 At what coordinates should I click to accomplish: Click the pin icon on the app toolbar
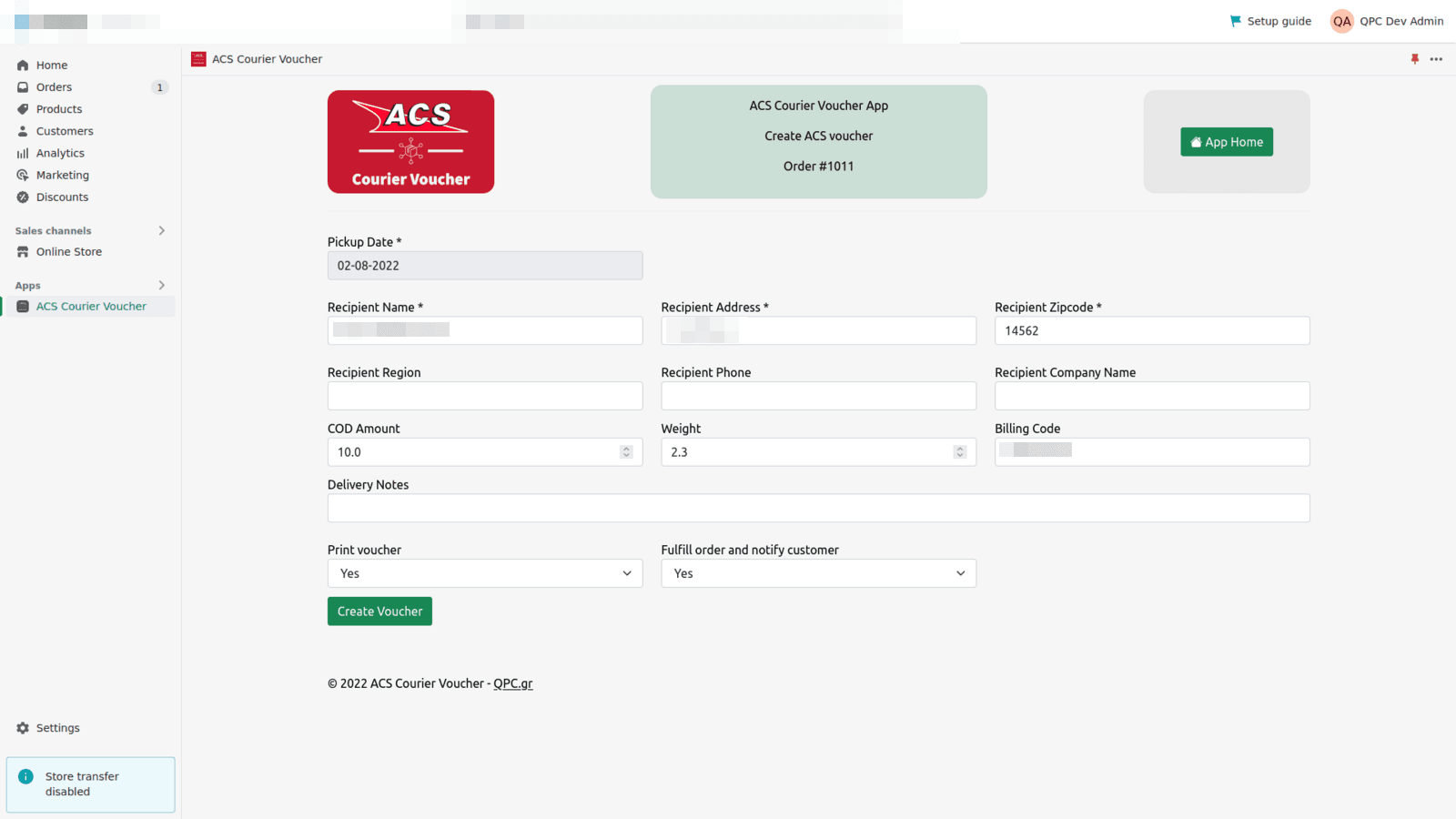click(x=1414, y=58)
